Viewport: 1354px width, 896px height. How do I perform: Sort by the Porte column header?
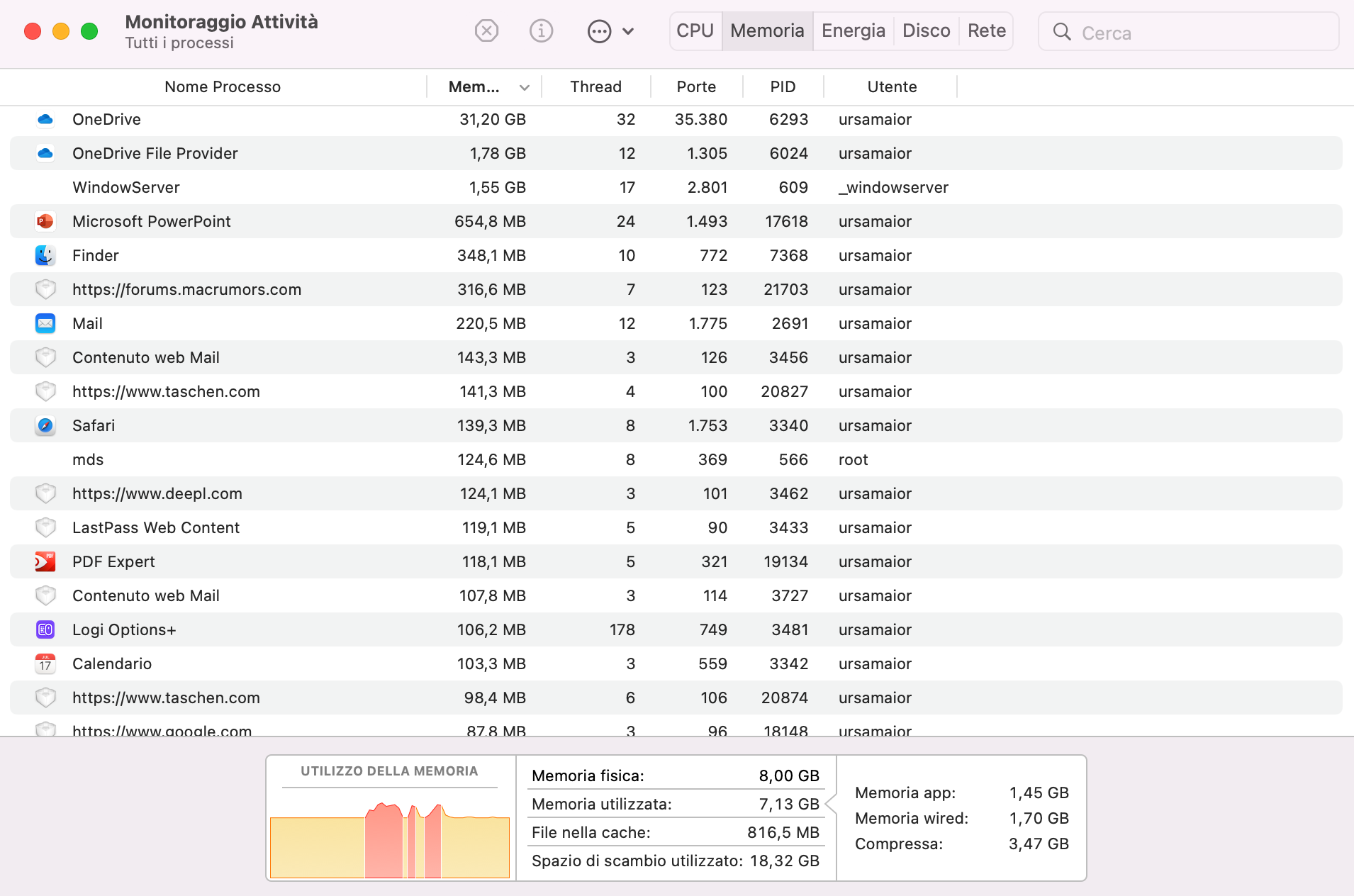(696, 86)
